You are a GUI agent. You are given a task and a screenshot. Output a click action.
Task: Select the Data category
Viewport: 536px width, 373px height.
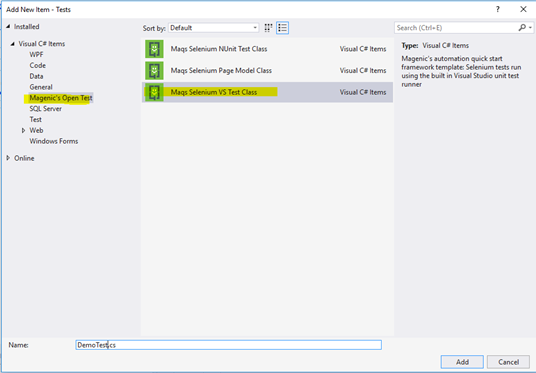pyautogui.click(x=36, y=76)
